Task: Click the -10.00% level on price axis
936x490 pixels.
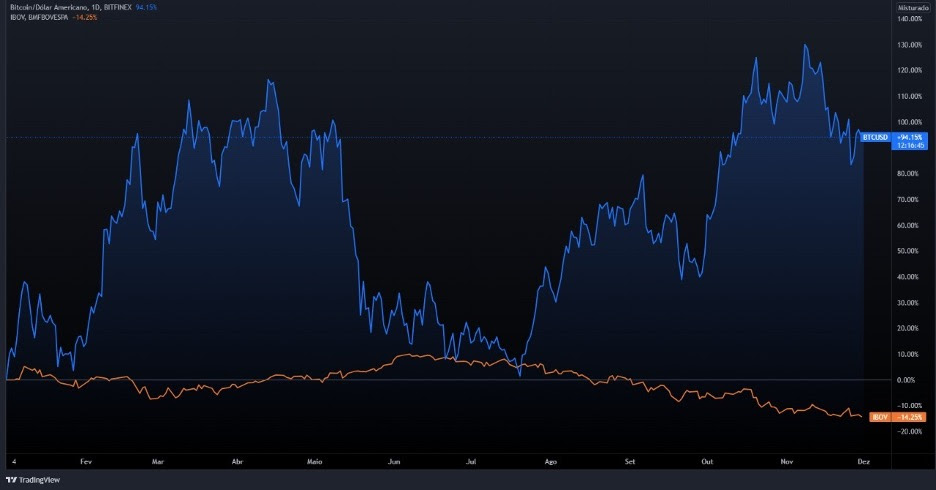Action: point(910,406)
